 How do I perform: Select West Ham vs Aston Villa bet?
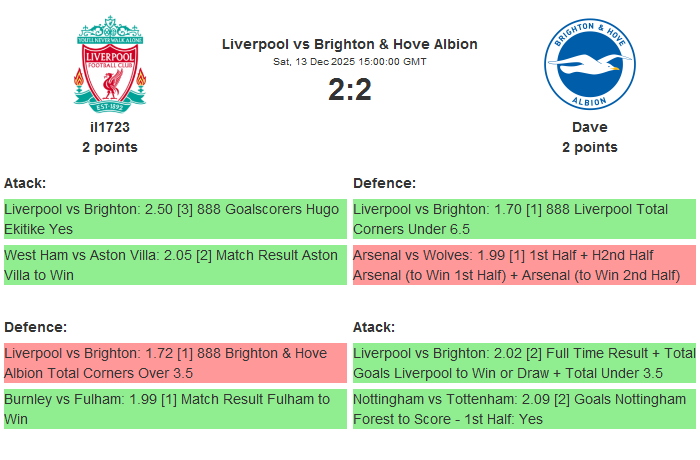tap(174, 265)
